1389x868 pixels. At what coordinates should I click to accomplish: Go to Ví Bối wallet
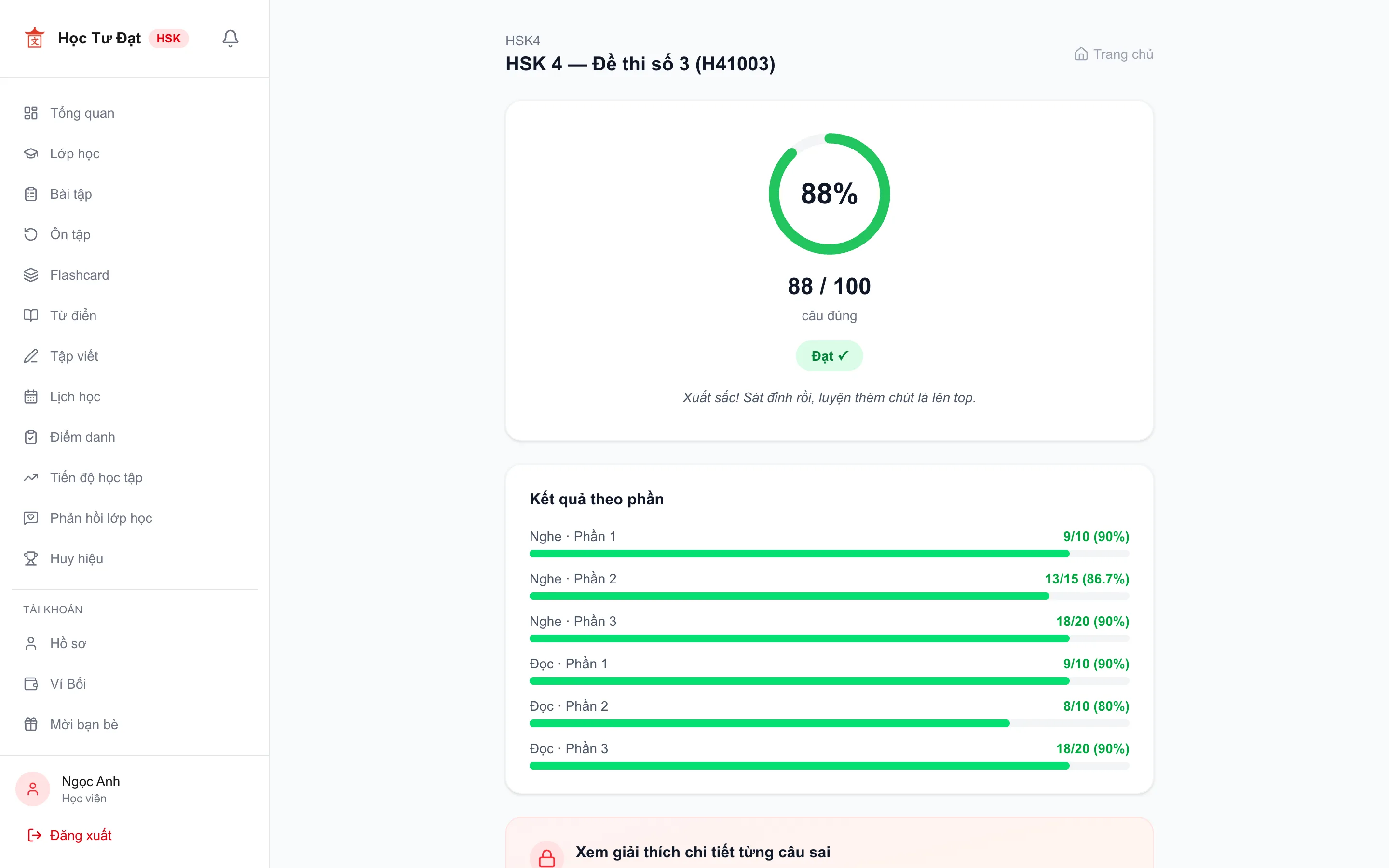tap(134, 684)
